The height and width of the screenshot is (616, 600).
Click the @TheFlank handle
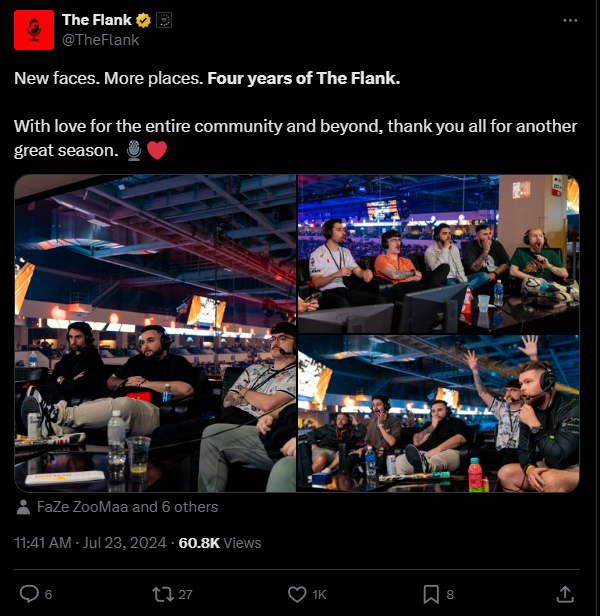click(x=101, y=40)
